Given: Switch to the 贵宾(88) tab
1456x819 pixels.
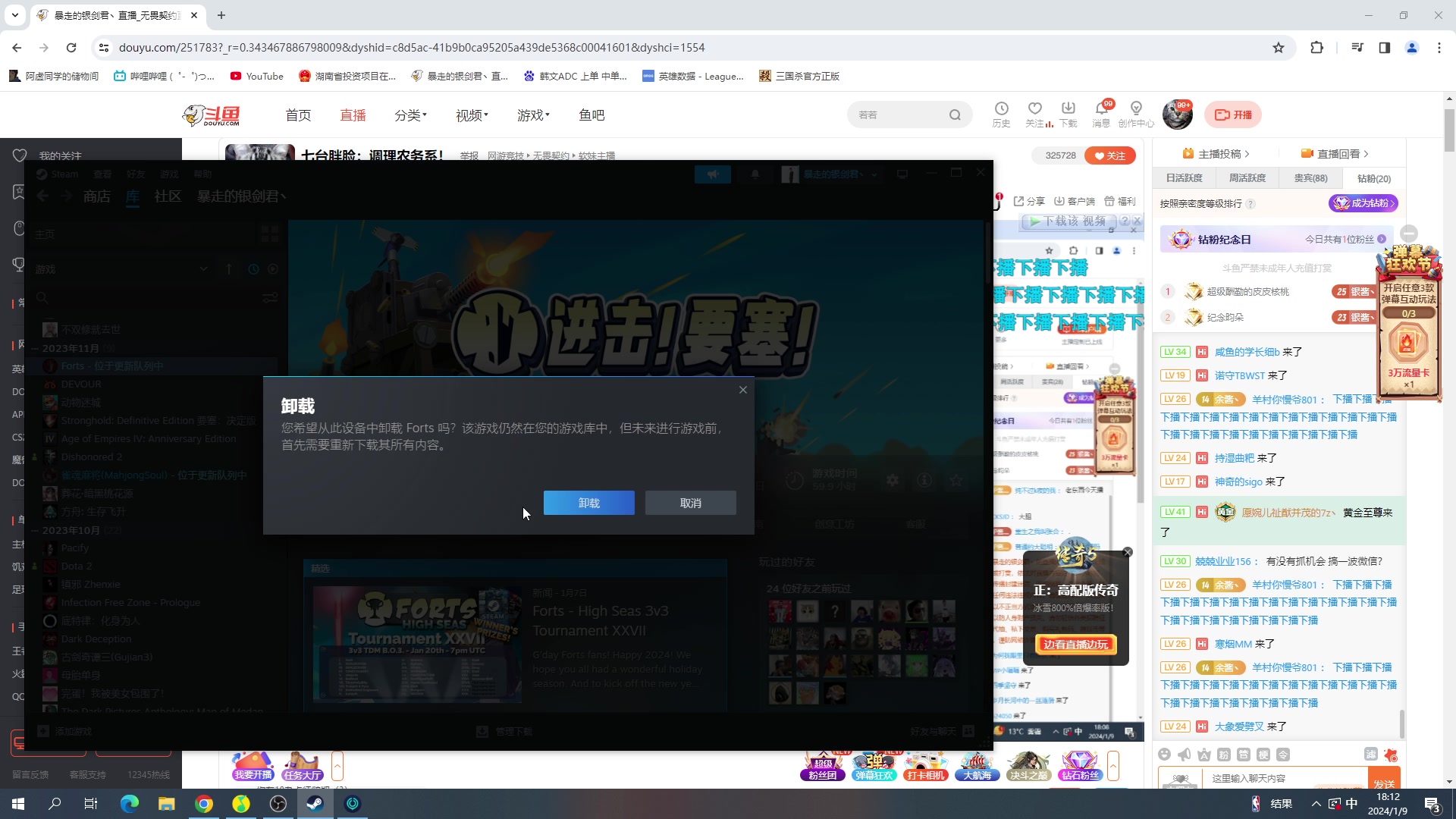Looking at the screenshot, I should coord(1310,177).
